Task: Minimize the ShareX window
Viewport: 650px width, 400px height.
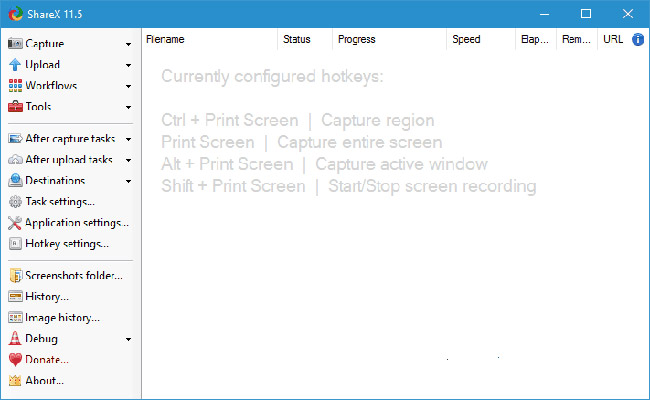Action: 545,14
